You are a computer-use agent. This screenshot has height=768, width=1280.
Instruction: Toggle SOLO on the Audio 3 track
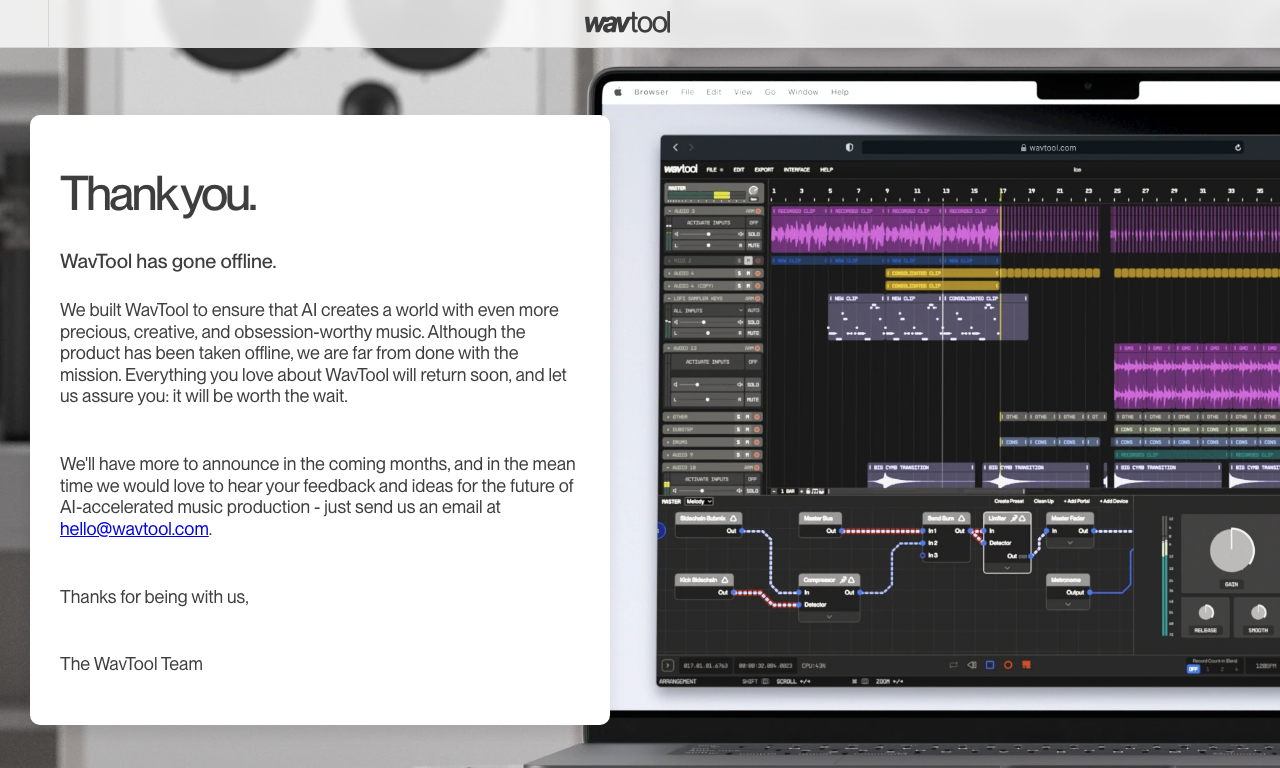pyautogui.click(x=753, y=234)
